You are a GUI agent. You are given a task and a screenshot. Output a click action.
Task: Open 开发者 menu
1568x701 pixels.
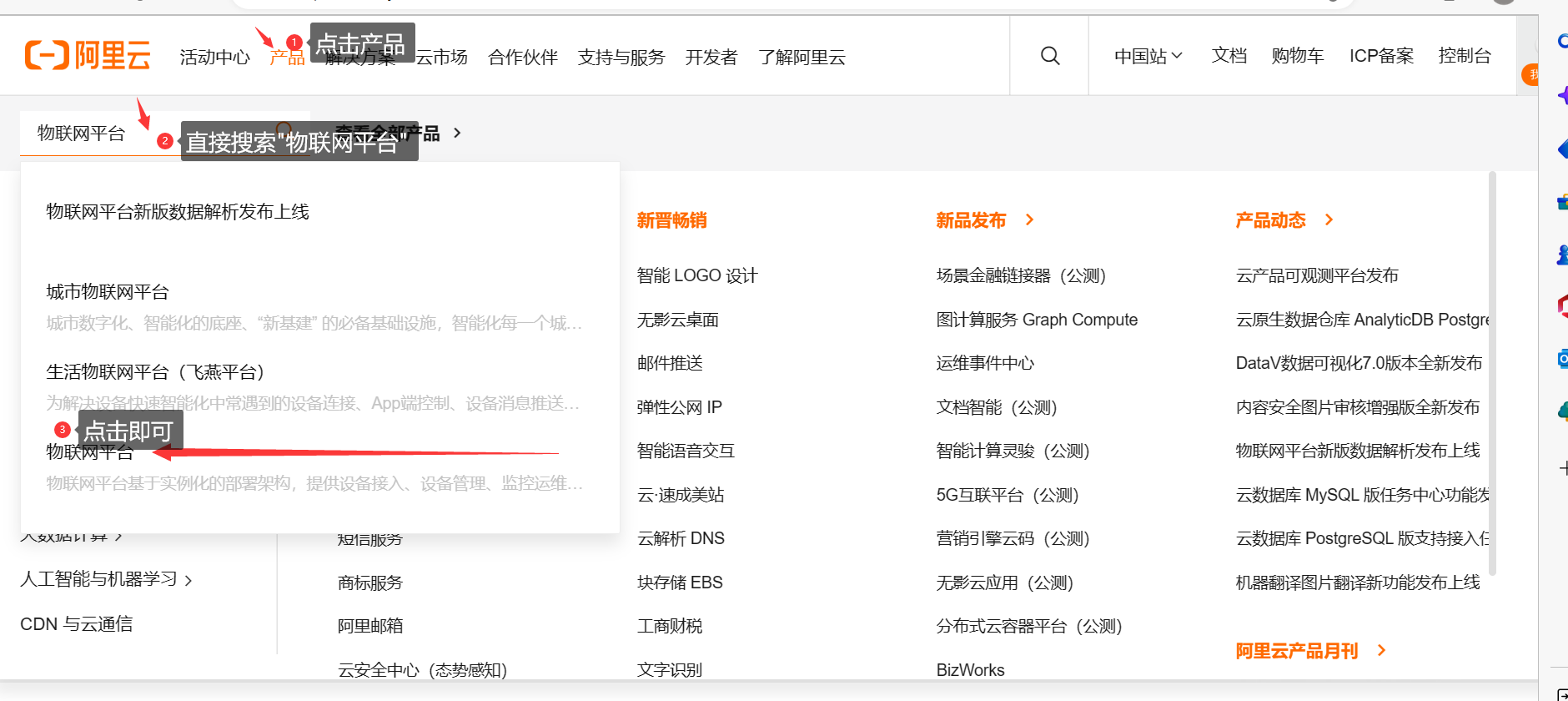pyautogui.click(x=711, y=57)
